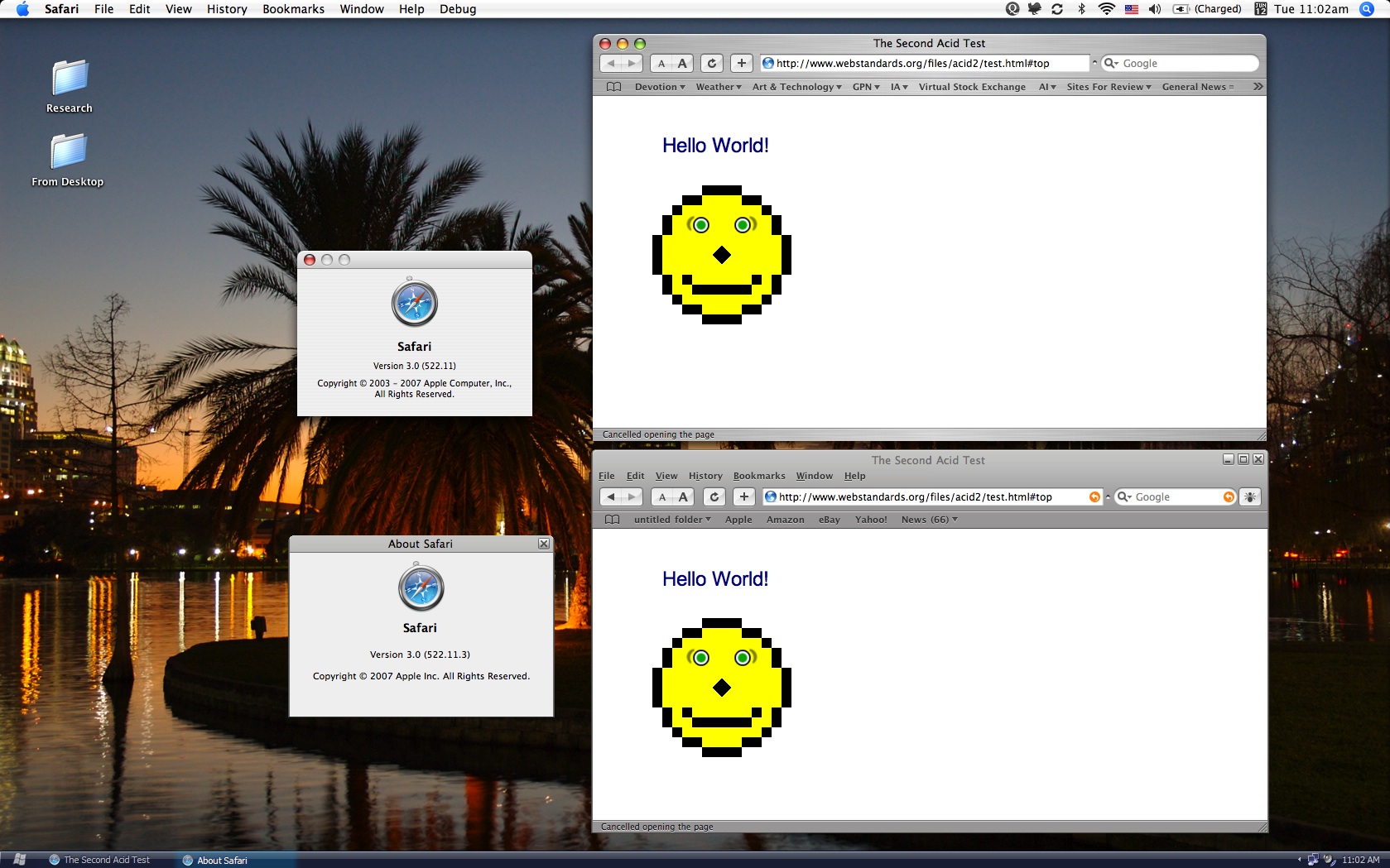Open Bookmarks menu in the lower Safari window
Viewport: 1390px width, 868px height.
click(758, 476)
